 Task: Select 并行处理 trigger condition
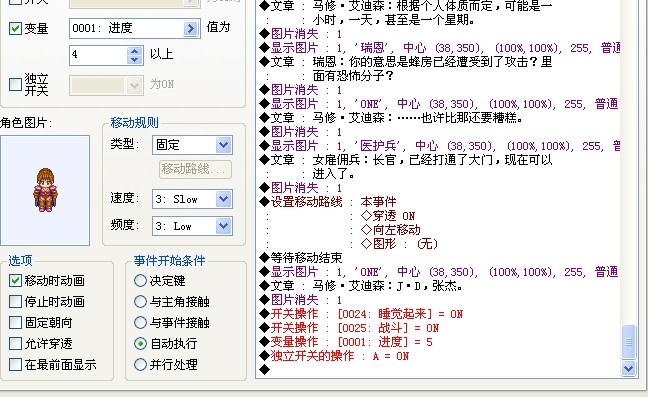point(141,364)
